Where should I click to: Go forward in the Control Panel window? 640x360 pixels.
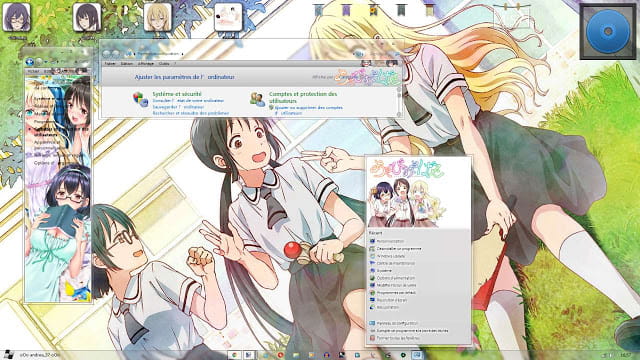point(116,53)
